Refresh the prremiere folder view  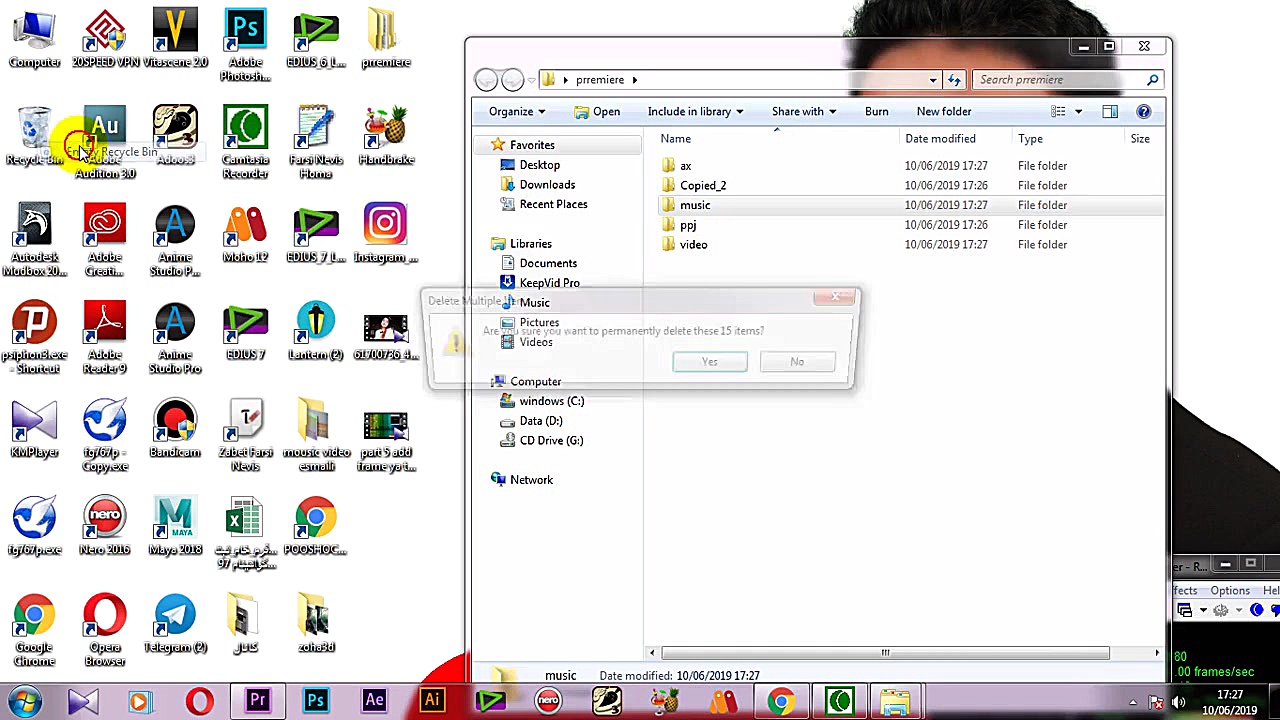coord(954,80)
